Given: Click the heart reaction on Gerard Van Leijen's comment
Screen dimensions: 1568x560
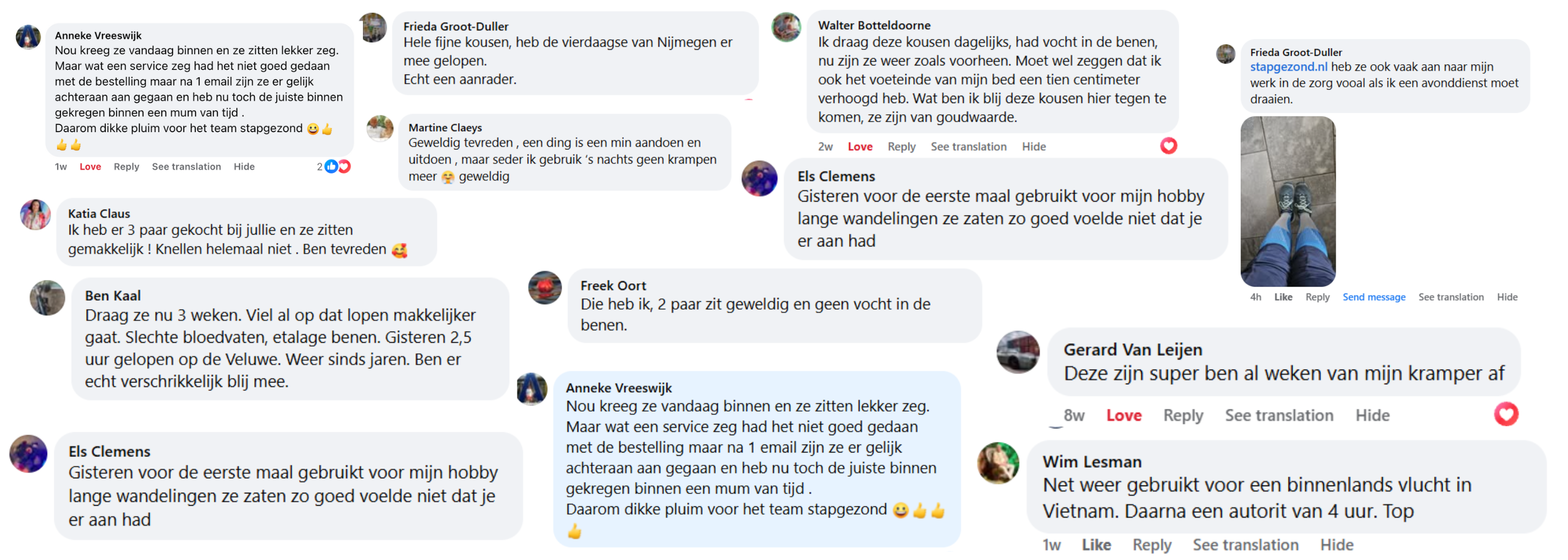Looking at the screenshot, I should tap(1505, 414).
